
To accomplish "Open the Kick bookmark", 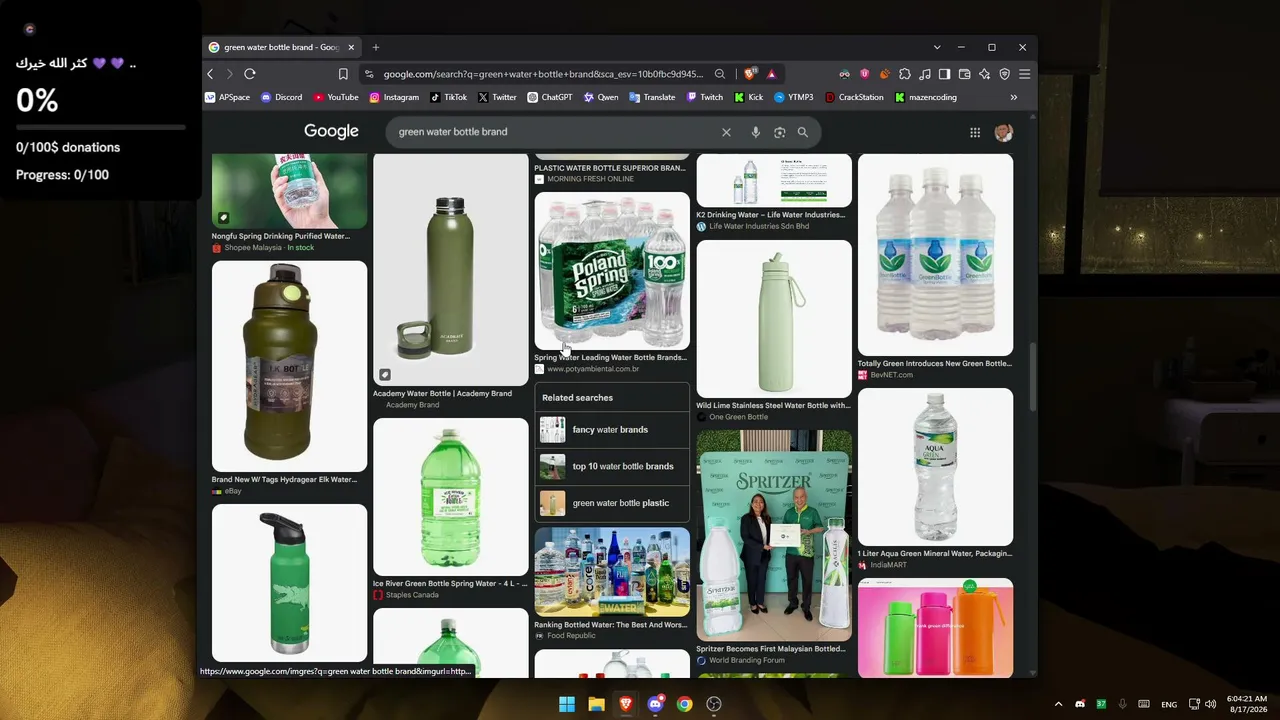I will 749,97.
